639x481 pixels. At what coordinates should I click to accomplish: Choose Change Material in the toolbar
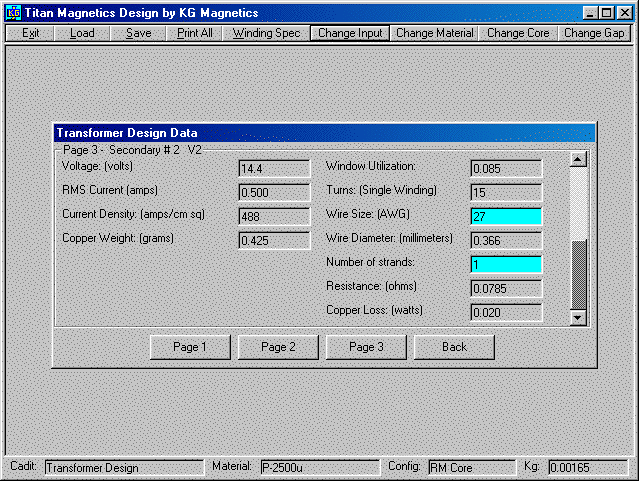435,33
